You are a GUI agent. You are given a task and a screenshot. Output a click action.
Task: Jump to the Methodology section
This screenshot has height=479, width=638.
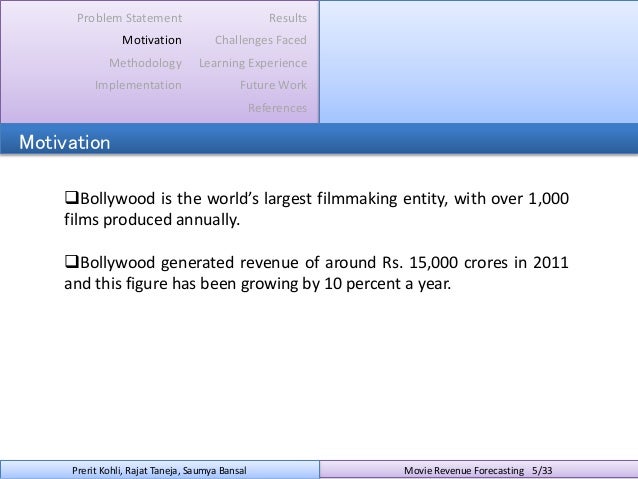pyautogui.click(x=145, y=63)
